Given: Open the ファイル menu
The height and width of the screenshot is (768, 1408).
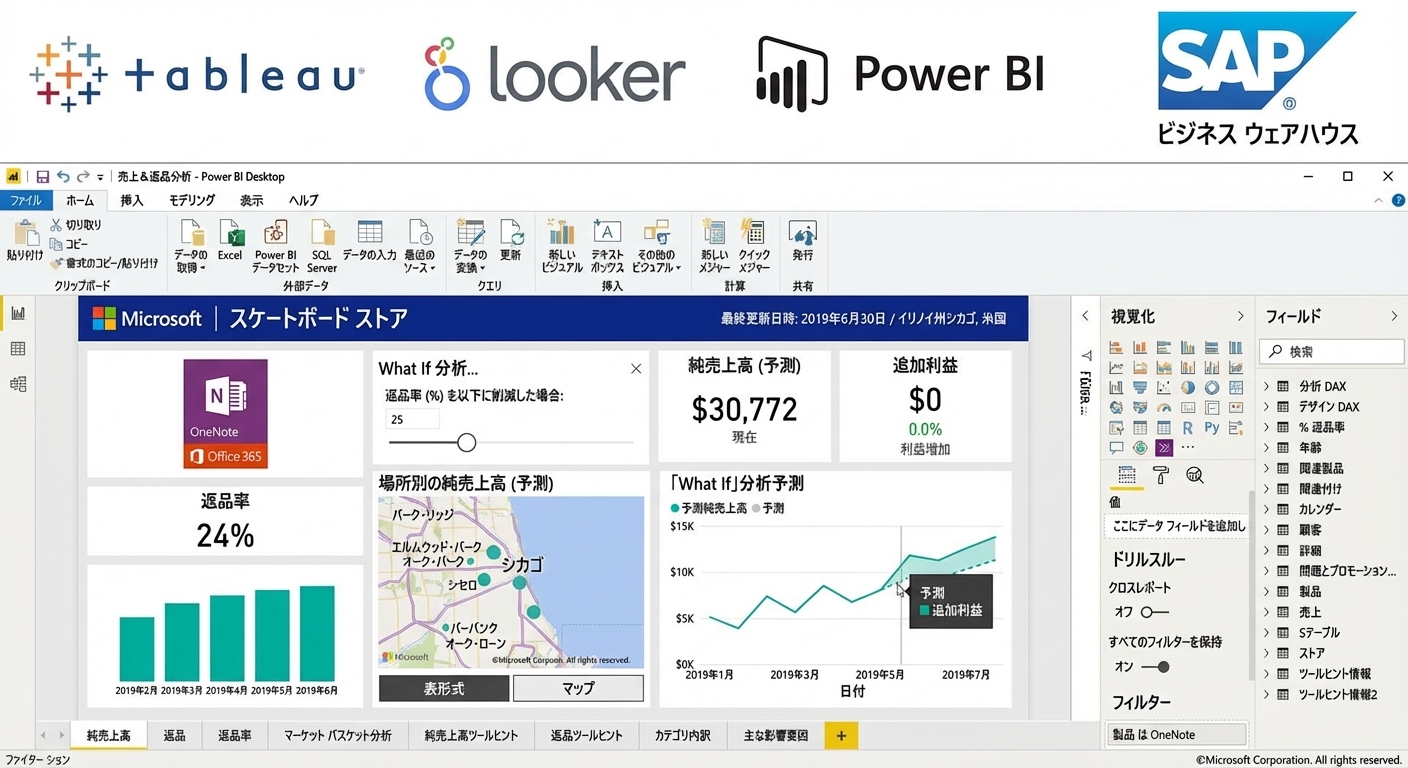Looking at the screenshot, I should pyautogui.click(x=26, y=200).
